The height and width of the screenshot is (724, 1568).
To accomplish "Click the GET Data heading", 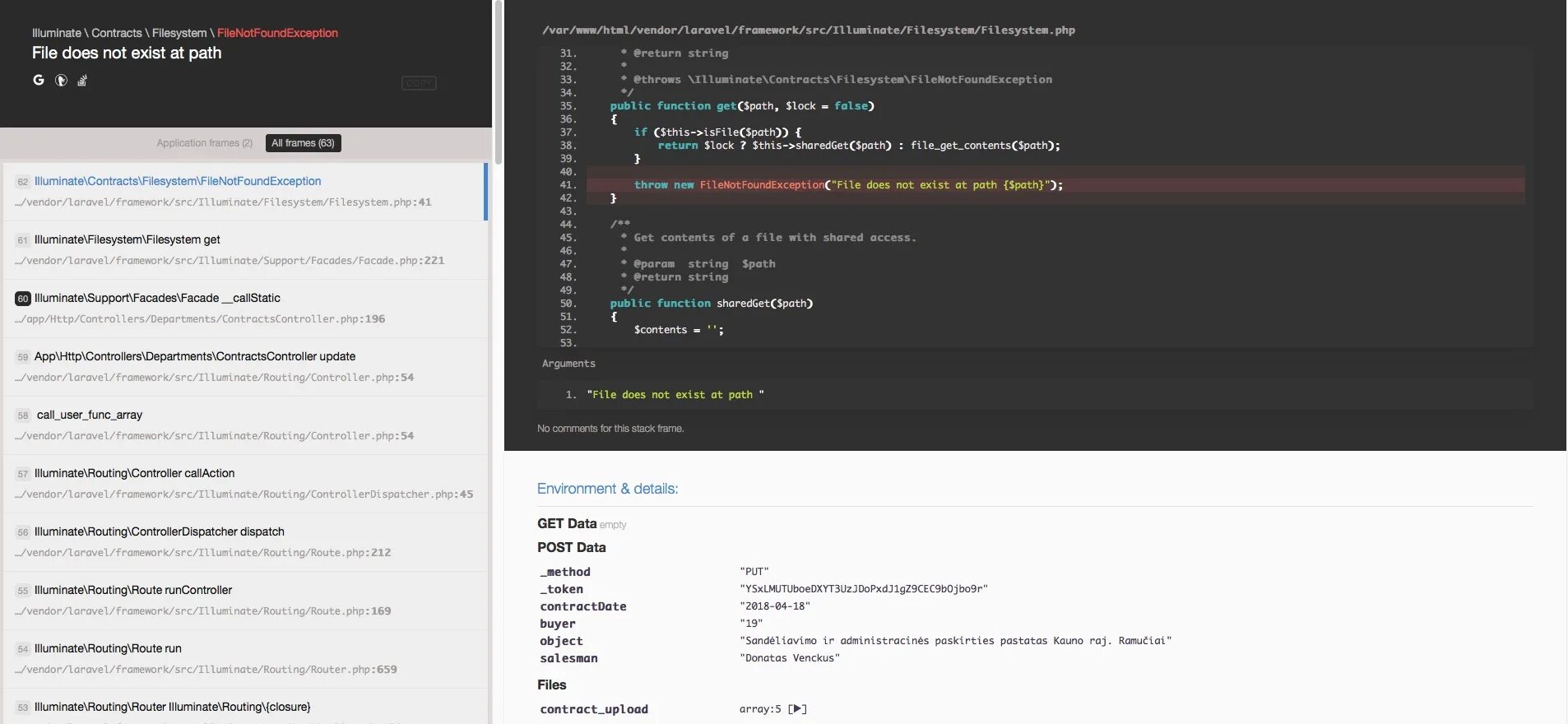I will (567, 523).
